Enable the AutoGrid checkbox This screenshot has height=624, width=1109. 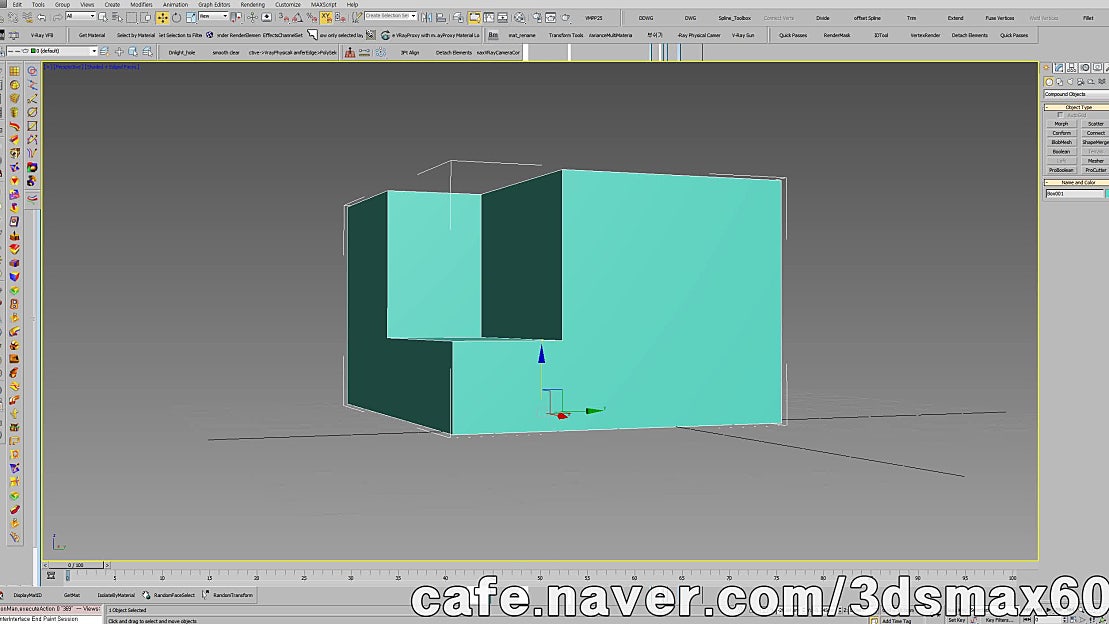tap(1061, 115)
